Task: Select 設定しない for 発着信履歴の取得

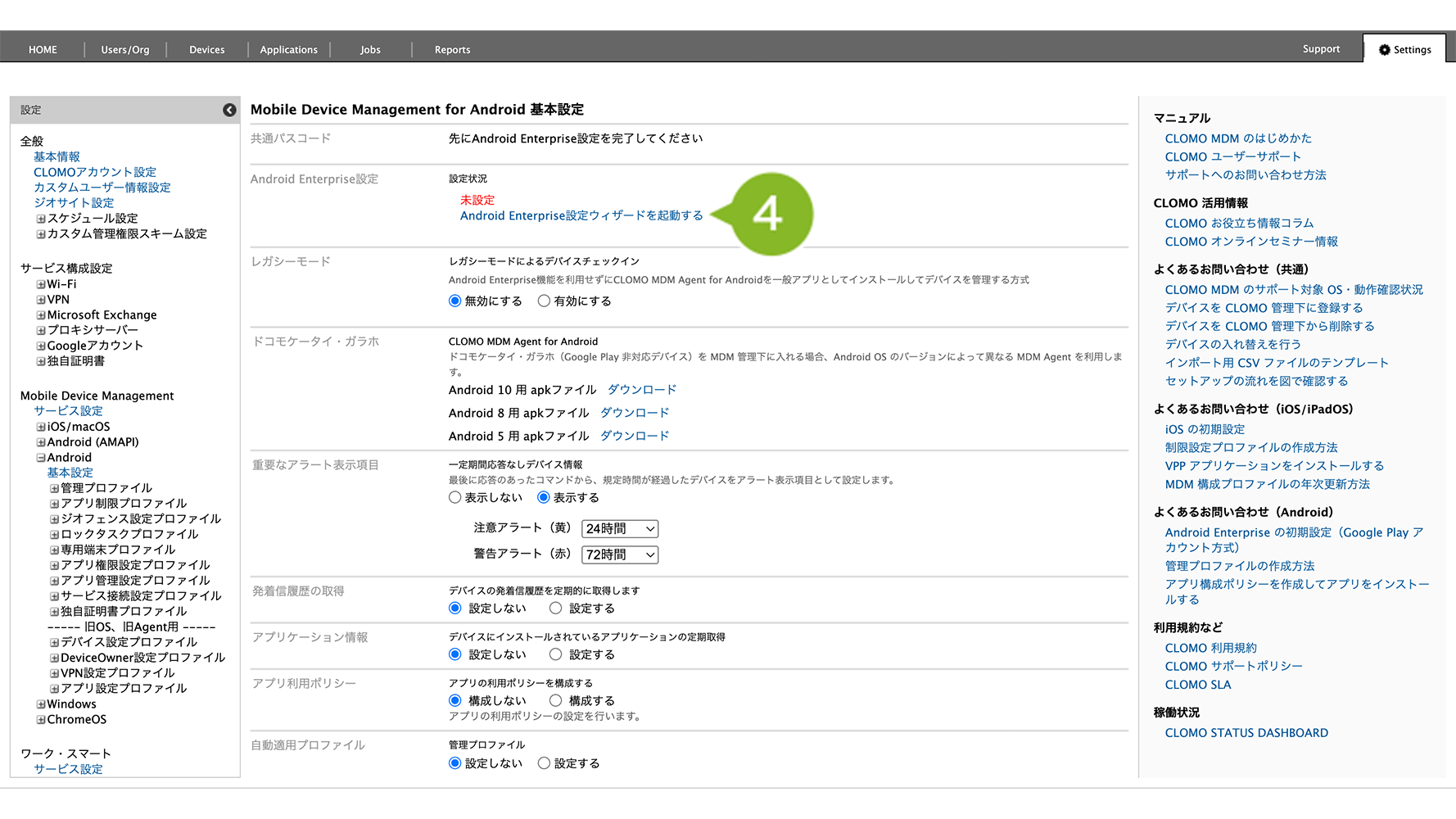Action: (455, 608)
